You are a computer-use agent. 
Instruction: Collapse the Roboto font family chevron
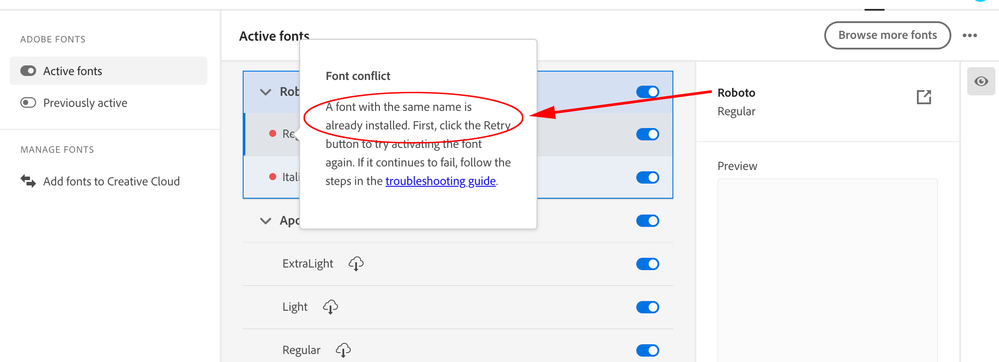265,92
